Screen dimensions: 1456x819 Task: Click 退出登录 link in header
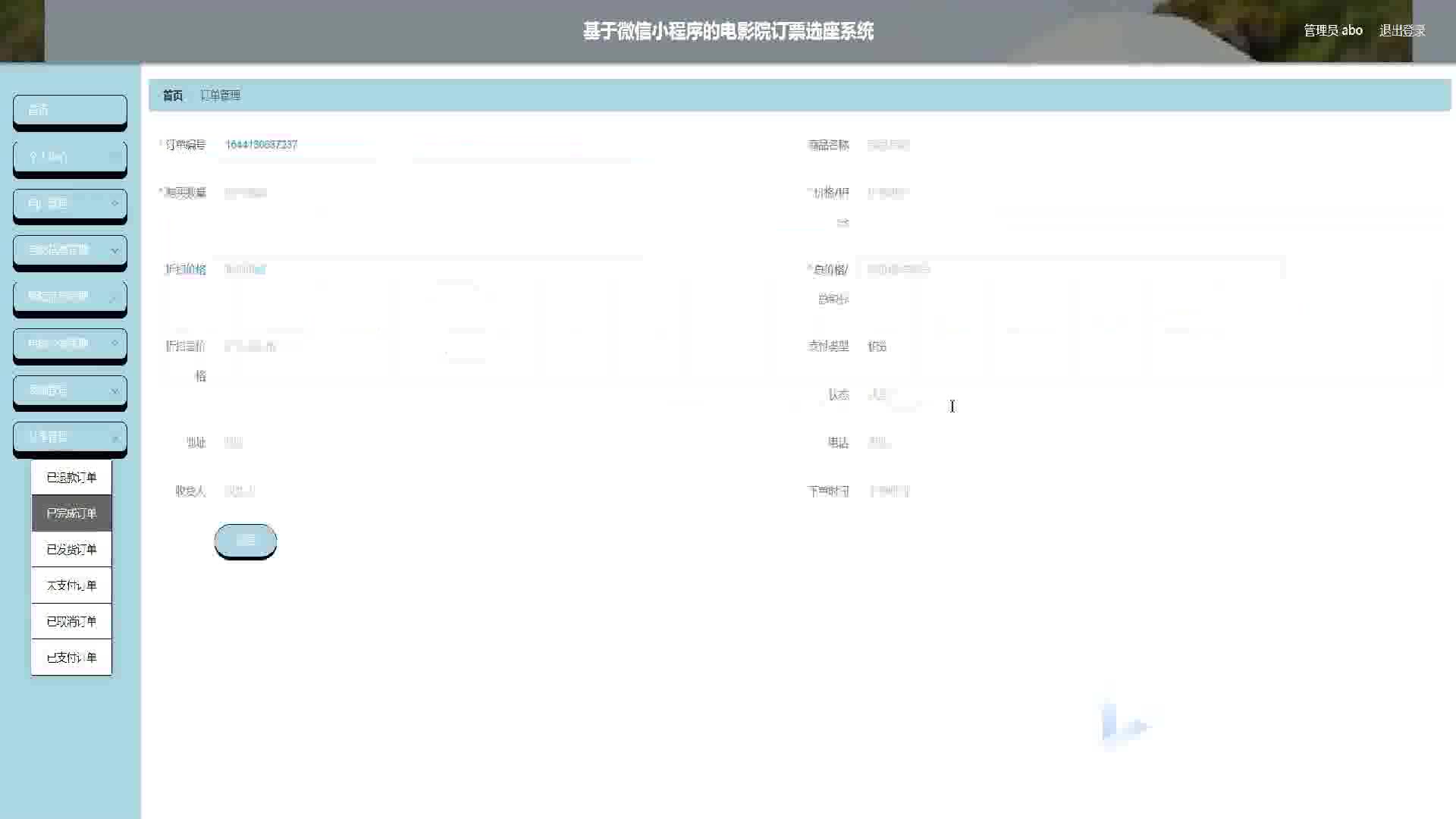[x=1401, y=30]
